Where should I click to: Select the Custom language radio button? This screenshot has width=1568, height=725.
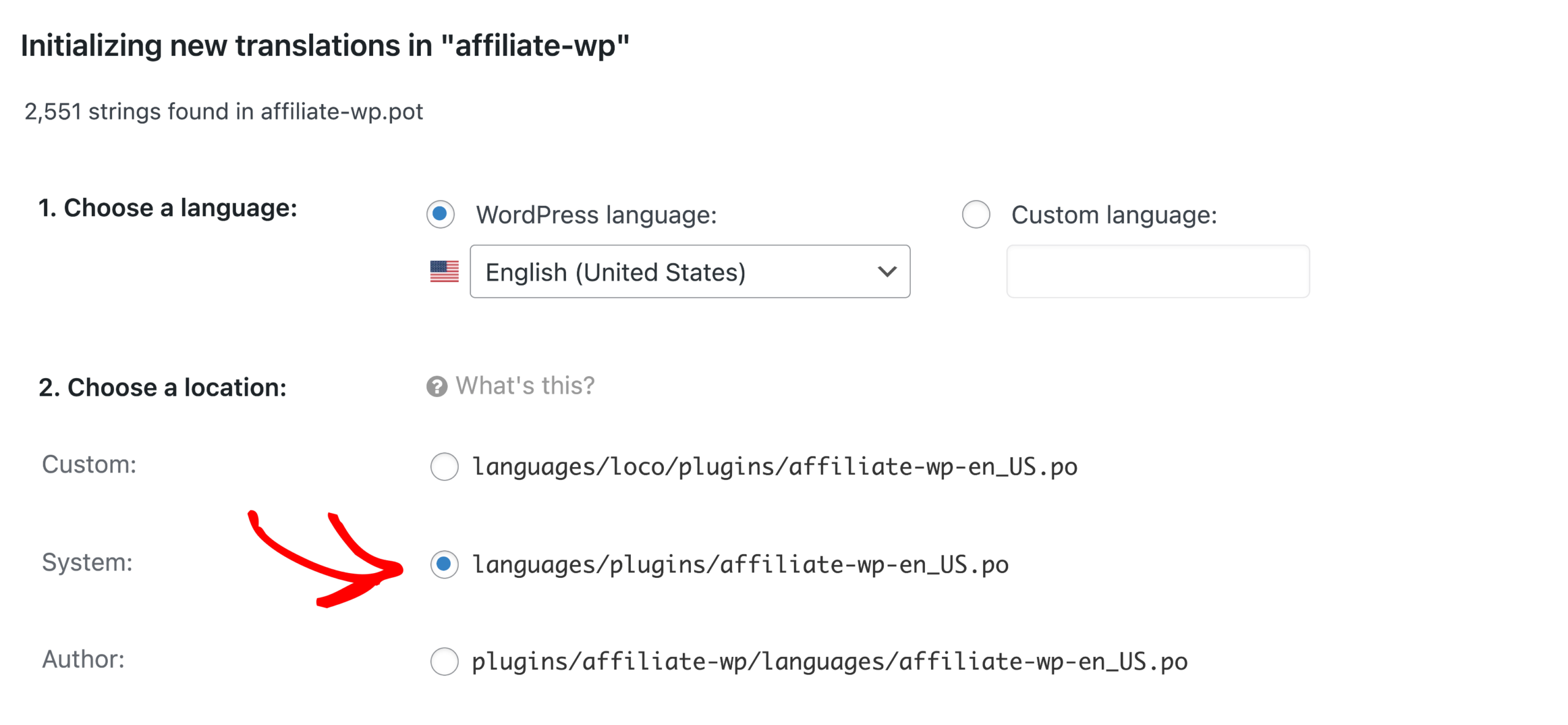pyautogui.click(x=976, y=214)
